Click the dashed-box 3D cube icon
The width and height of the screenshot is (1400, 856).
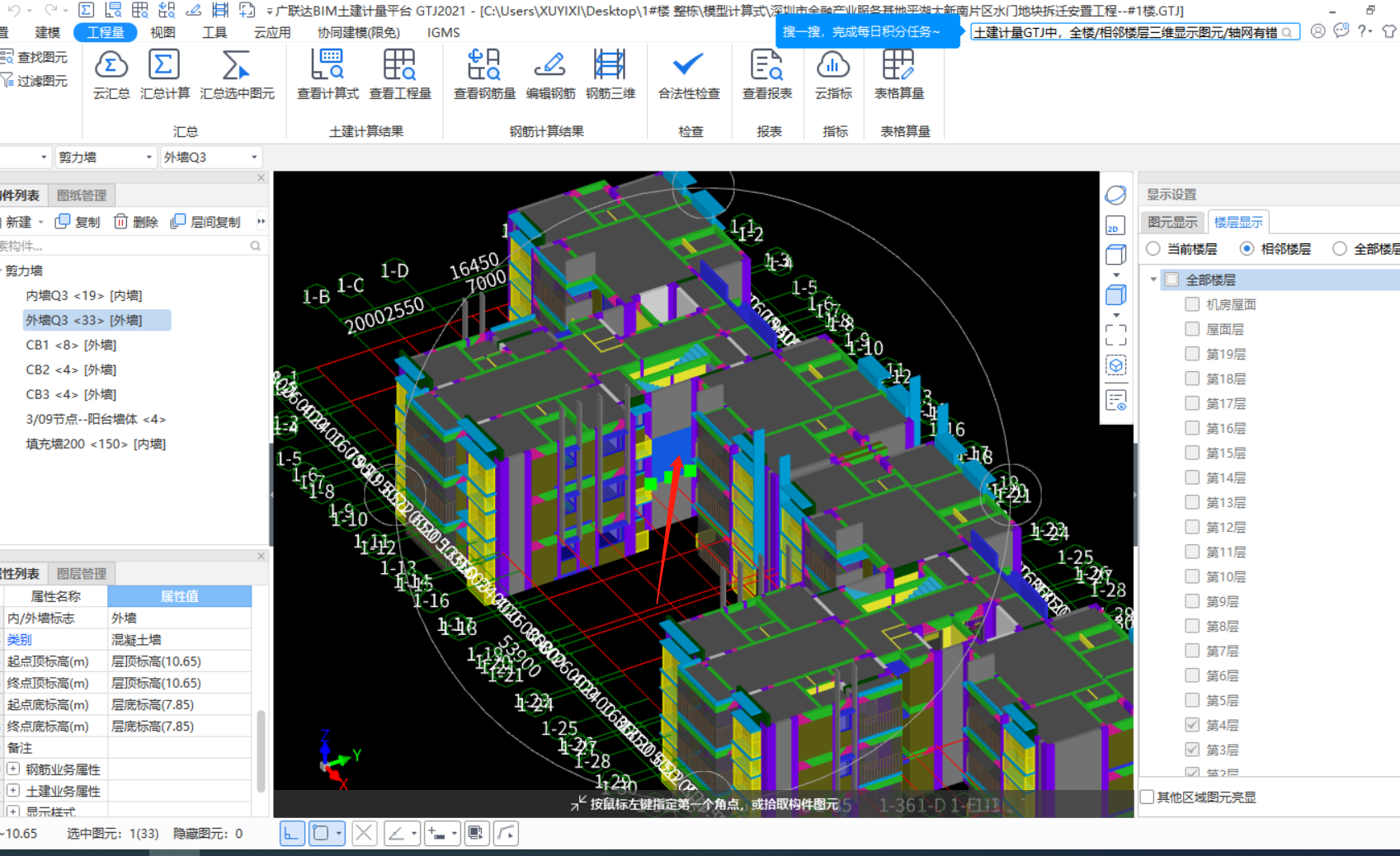pos(1115,365)
